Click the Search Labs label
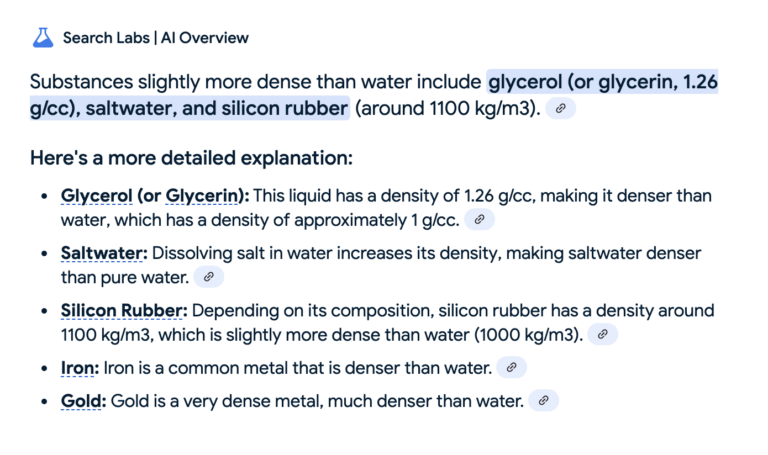The width and height of the screenshot is (768, 455). (x=106, y=38)
